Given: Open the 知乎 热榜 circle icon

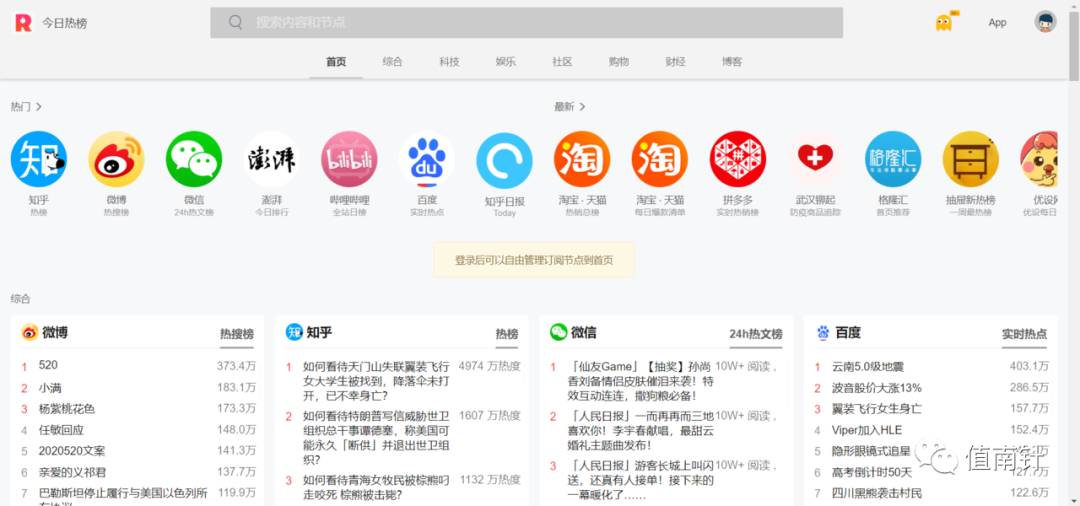Looking at the screenshot, I should 39,159.
